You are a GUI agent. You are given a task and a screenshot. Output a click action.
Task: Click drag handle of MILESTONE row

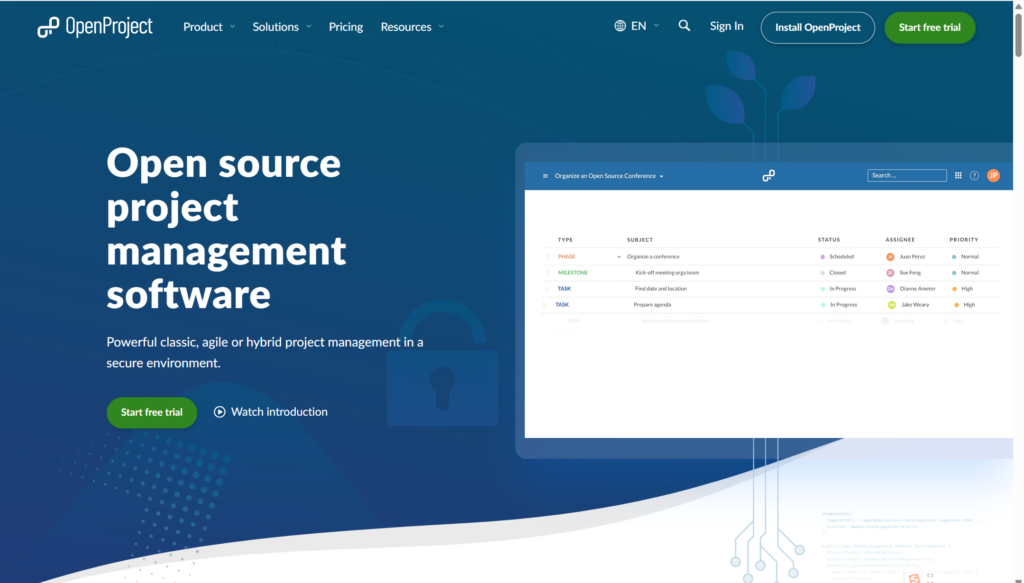(547, 273)
